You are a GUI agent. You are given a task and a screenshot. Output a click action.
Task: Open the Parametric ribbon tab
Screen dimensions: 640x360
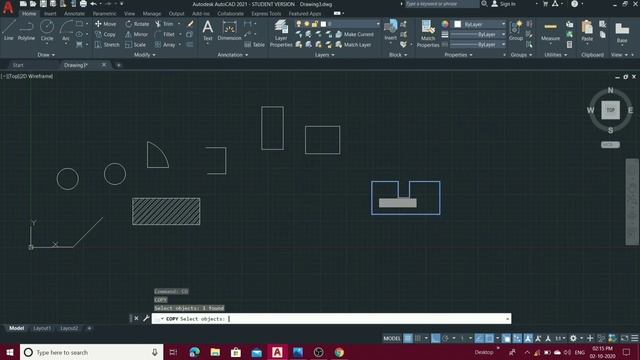coord(104,13)
